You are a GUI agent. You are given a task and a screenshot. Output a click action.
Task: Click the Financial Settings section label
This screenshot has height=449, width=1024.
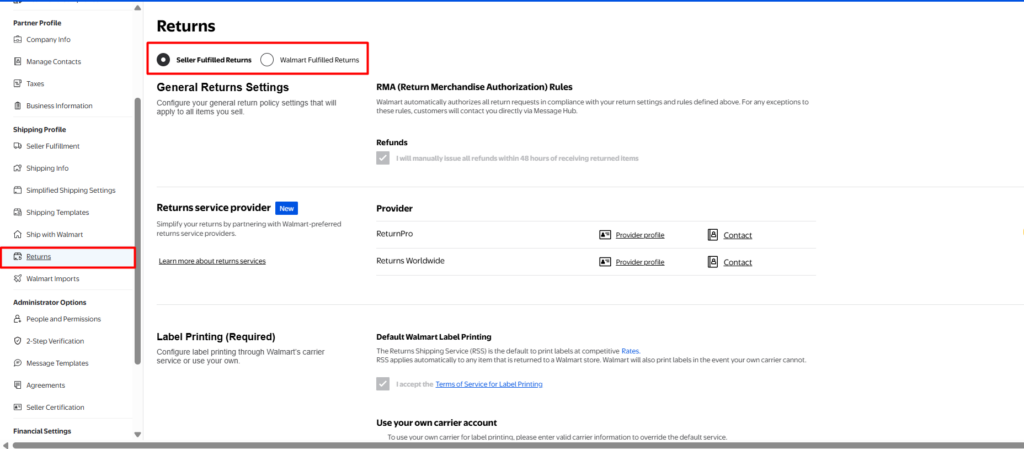pos(42,431)
